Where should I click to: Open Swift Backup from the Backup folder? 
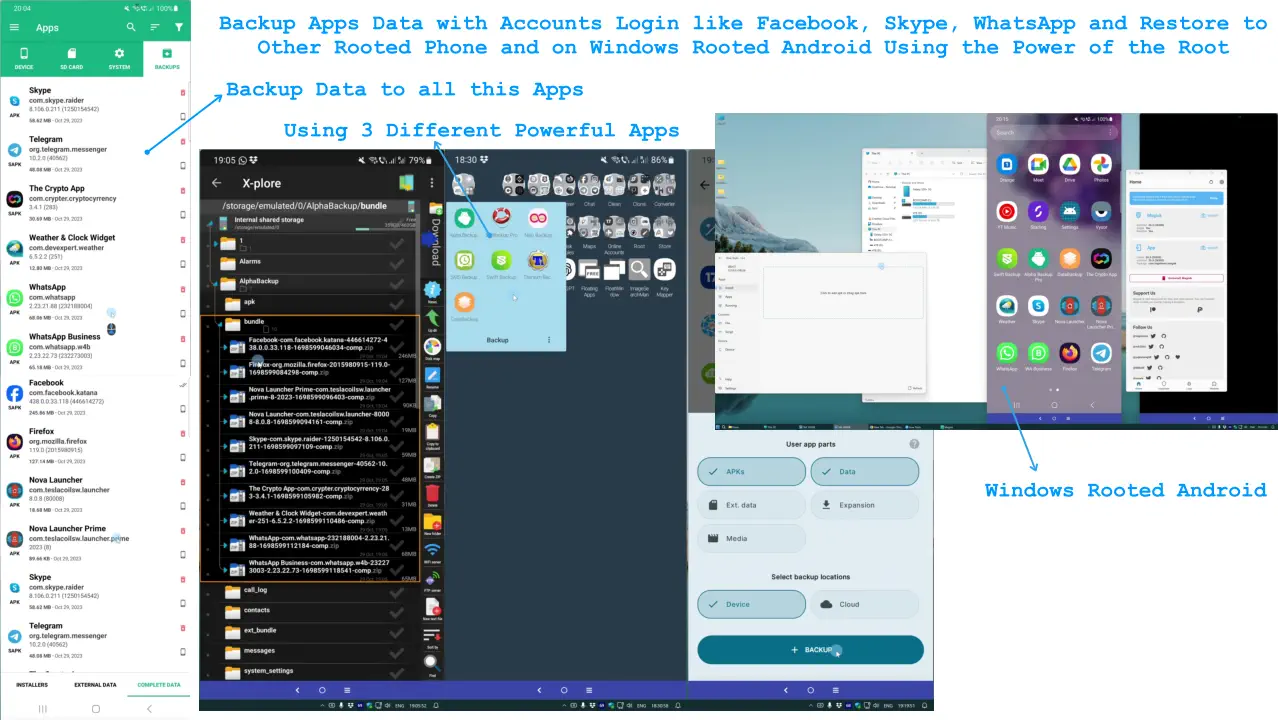point(501,261)
